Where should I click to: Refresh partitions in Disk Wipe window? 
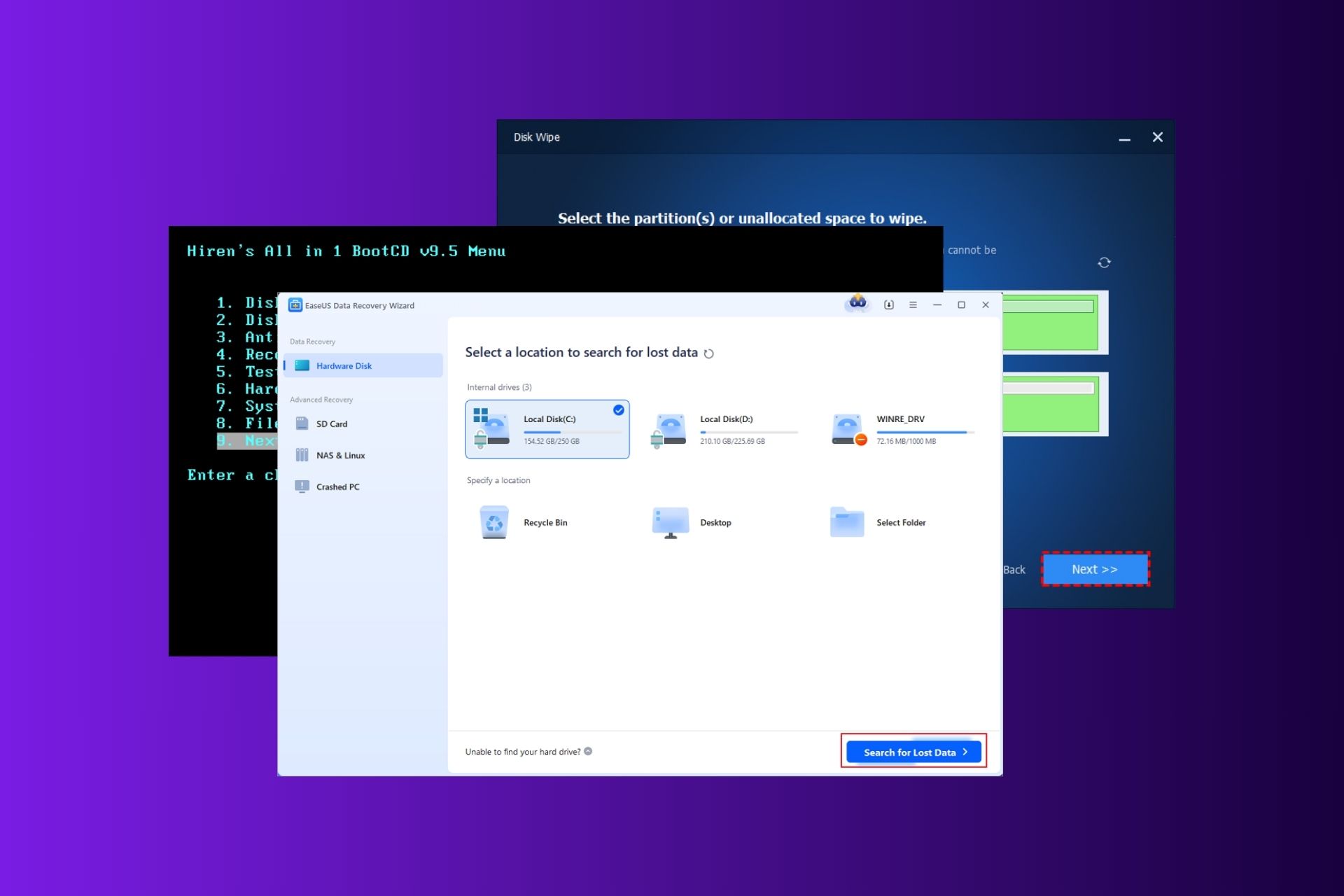[x=1105, y=262]
